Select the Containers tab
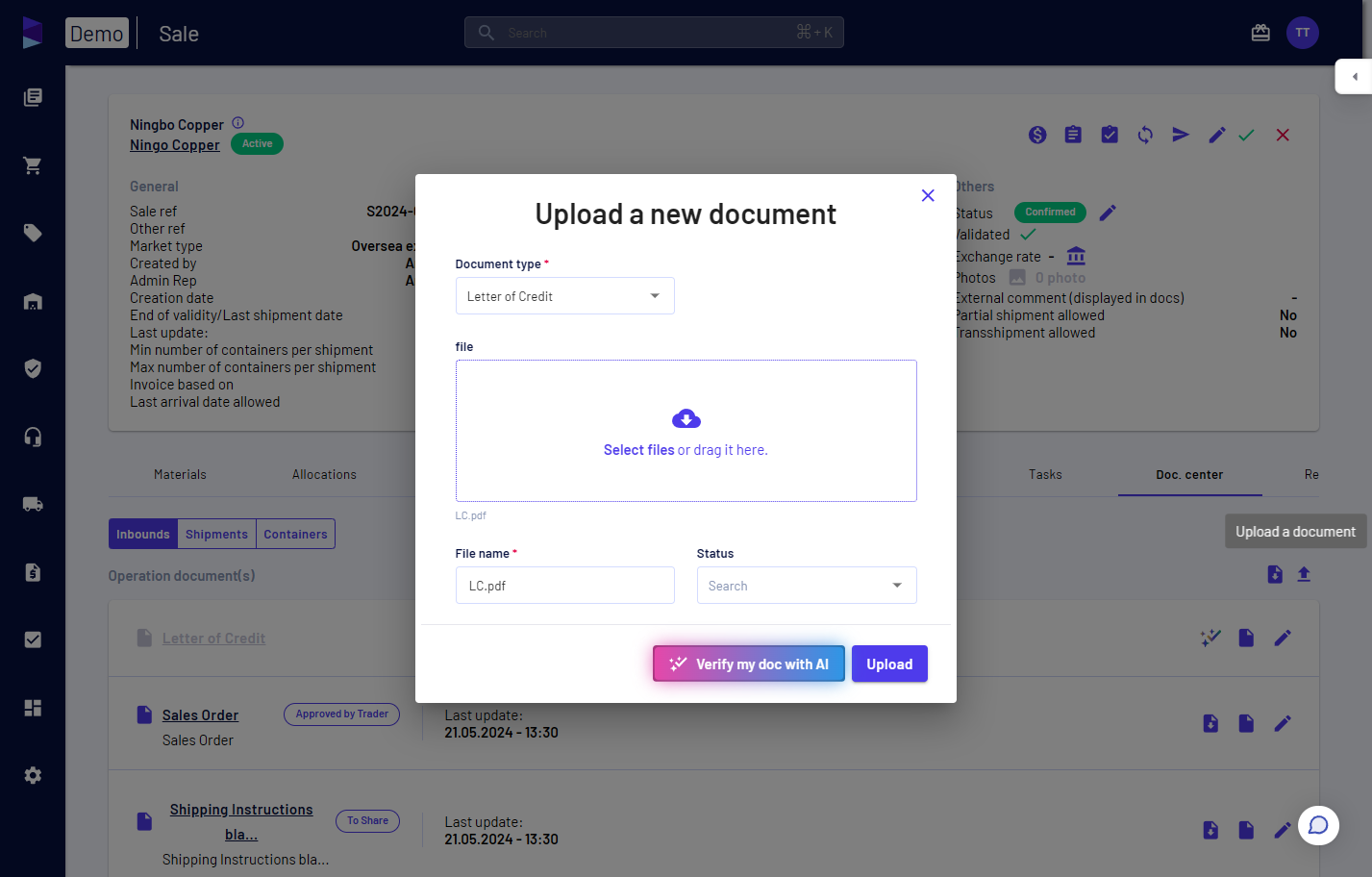 click(x=295, y=534)
